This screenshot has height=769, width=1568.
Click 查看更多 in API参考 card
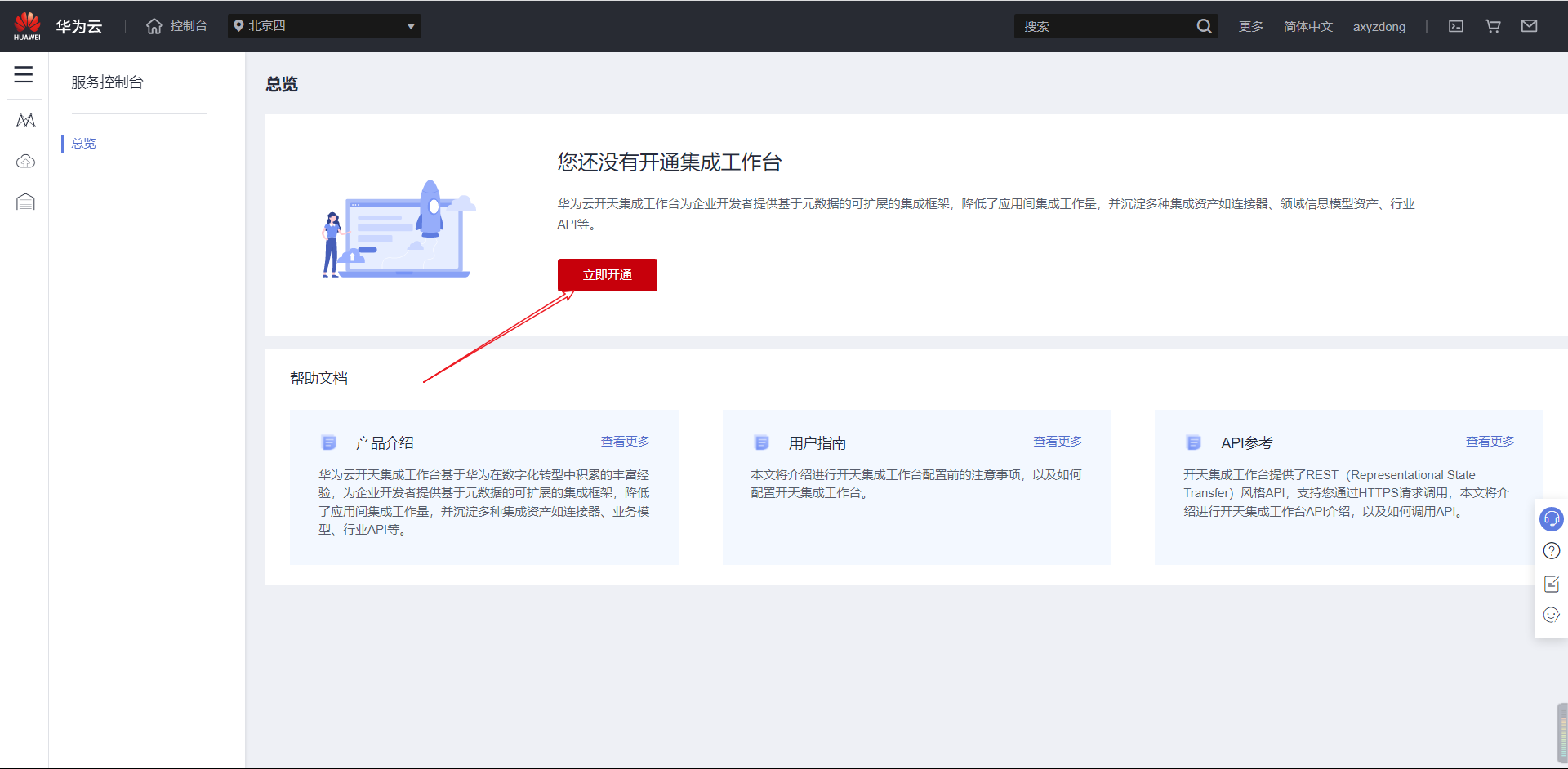[1490, 441]
